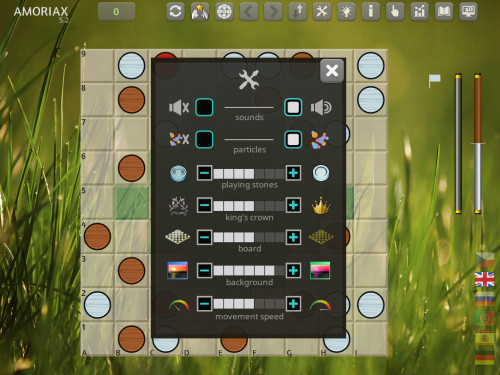Decrease king's crown setting with minus
This screenshot has height=375, width=500.
(204, 205)
